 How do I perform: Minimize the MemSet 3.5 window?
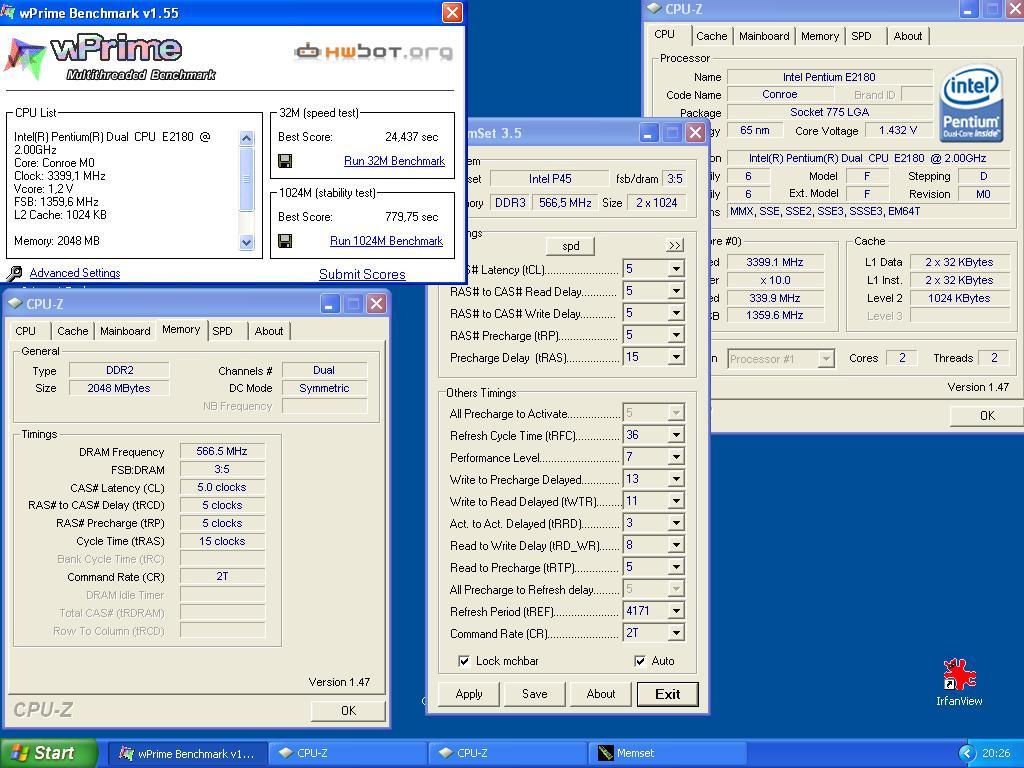[648, 133]
